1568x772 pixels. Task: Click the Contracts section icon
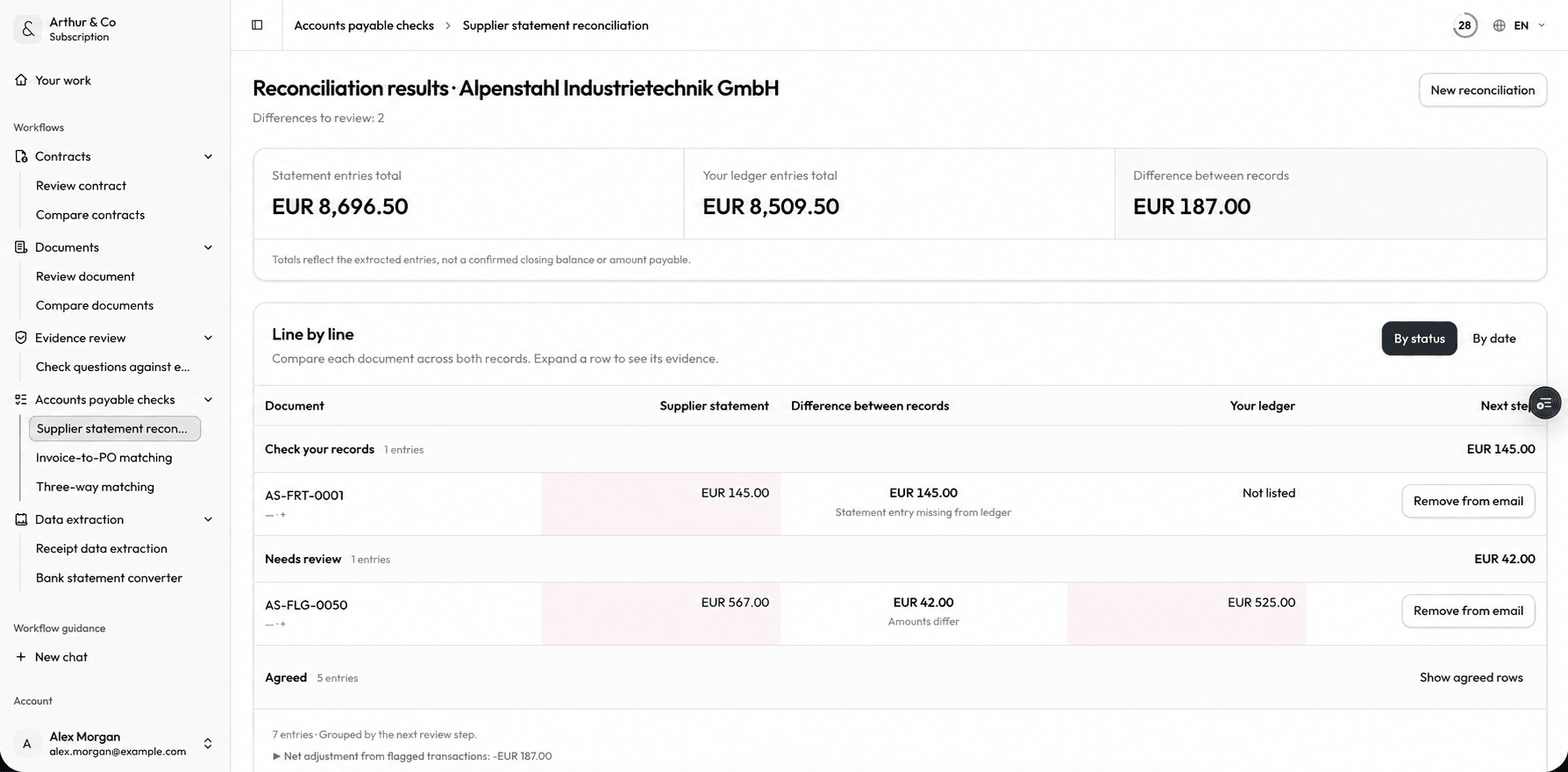21,156
